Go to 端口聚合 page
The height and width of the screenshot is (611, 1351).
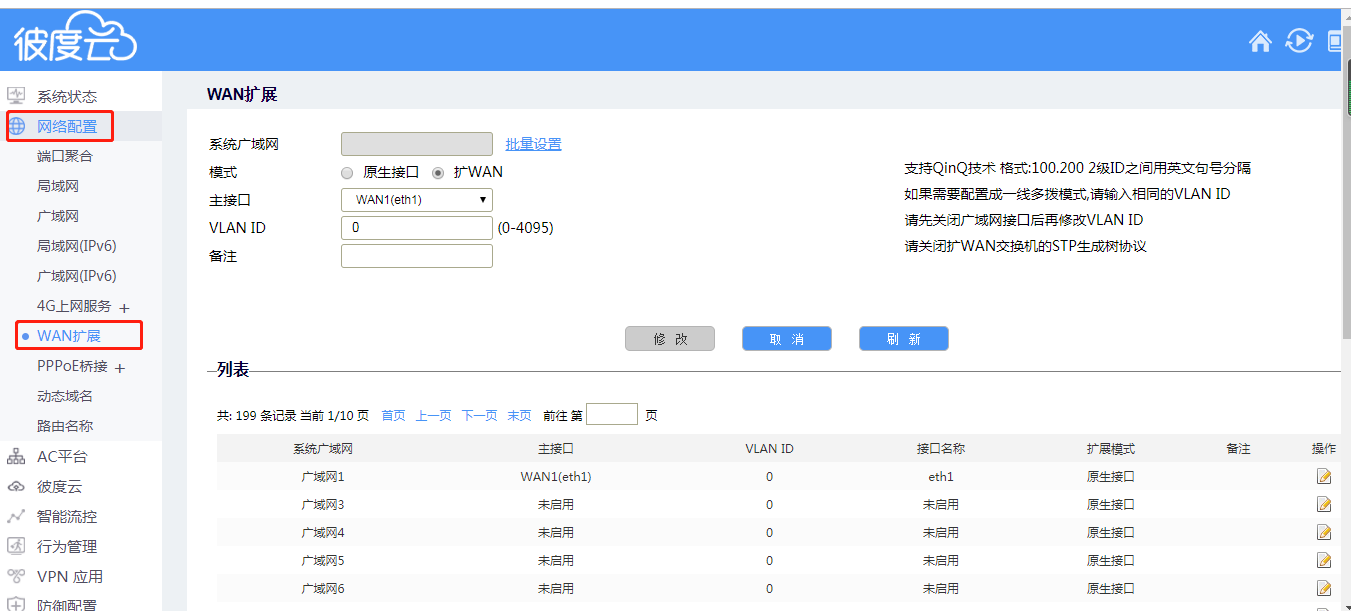(65, 157)
